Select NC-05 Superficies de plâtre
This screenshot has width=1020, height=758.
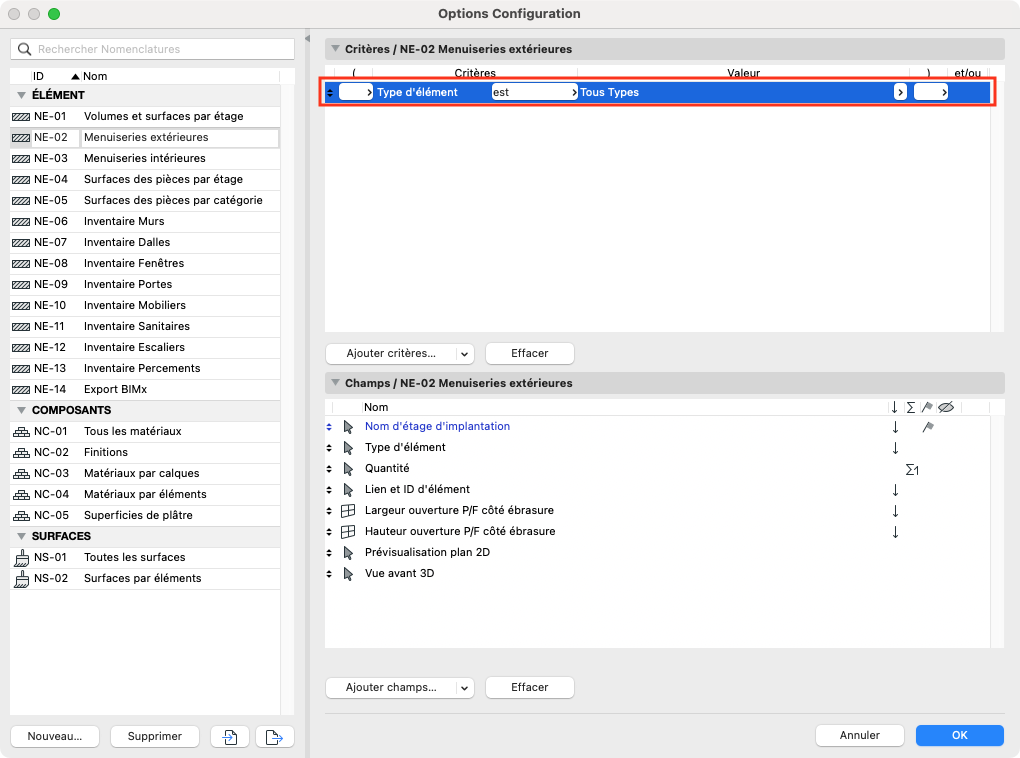pos(146,515)
